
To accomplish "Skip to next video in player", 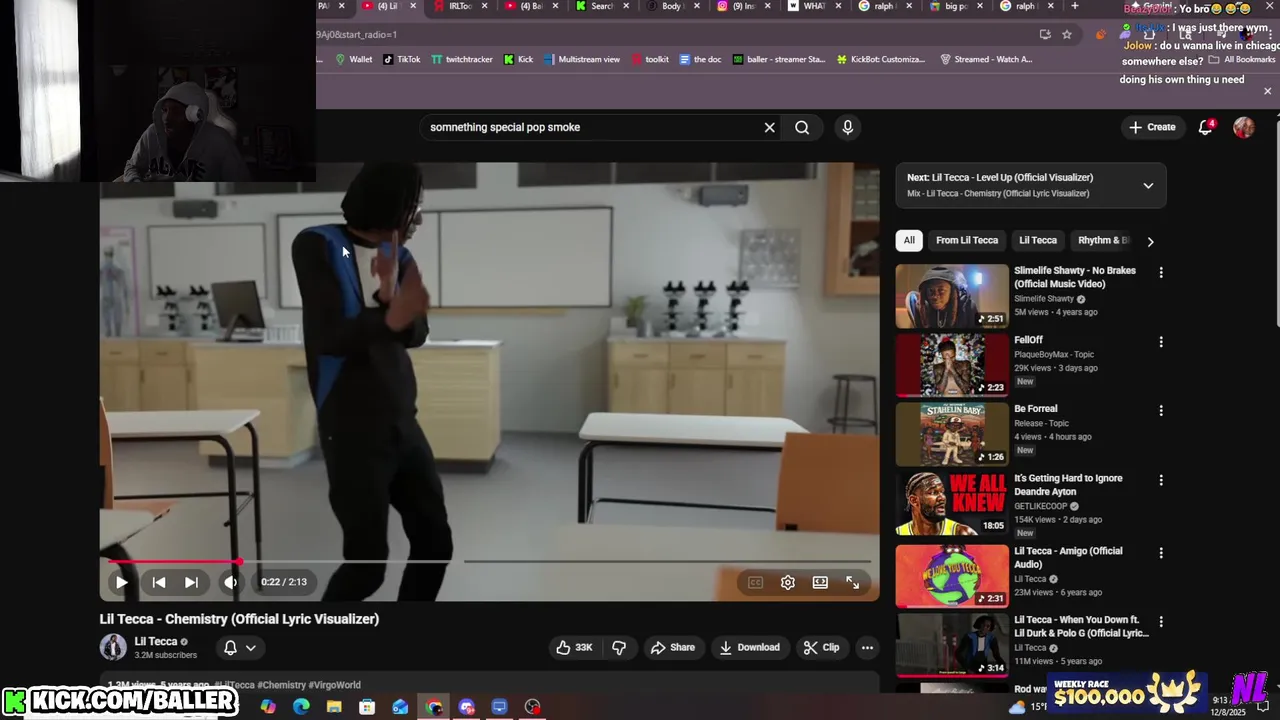I will pos(191,582).
